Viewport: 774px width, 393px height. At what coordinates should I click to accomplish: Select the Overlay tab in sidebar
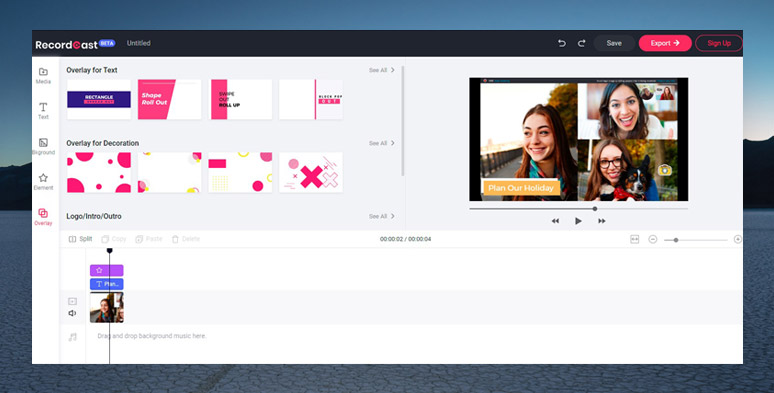click(43, 217)
